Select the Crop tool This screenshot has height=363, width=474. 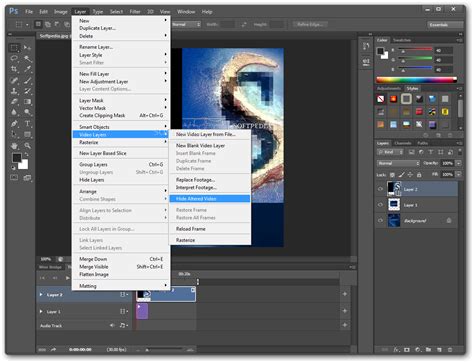click(14, 69)
